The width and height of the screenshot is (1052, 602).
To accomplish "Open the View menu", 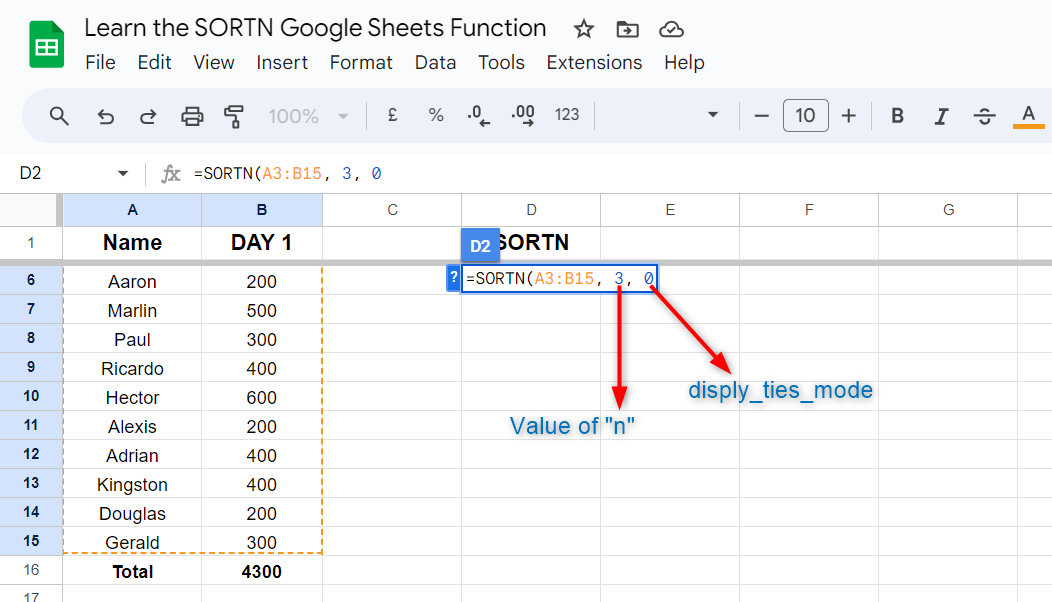I will 214,62.
